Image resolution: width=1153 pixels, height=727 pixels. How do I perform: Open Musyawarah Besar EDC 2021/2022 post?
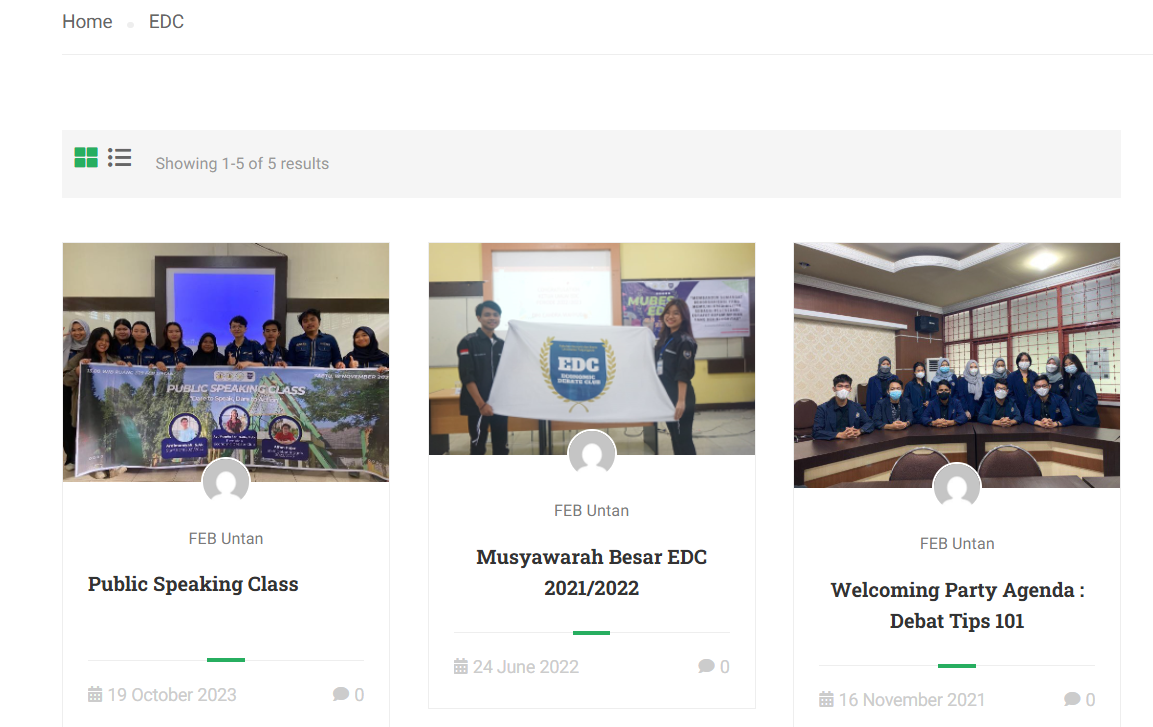pos(592,573)
